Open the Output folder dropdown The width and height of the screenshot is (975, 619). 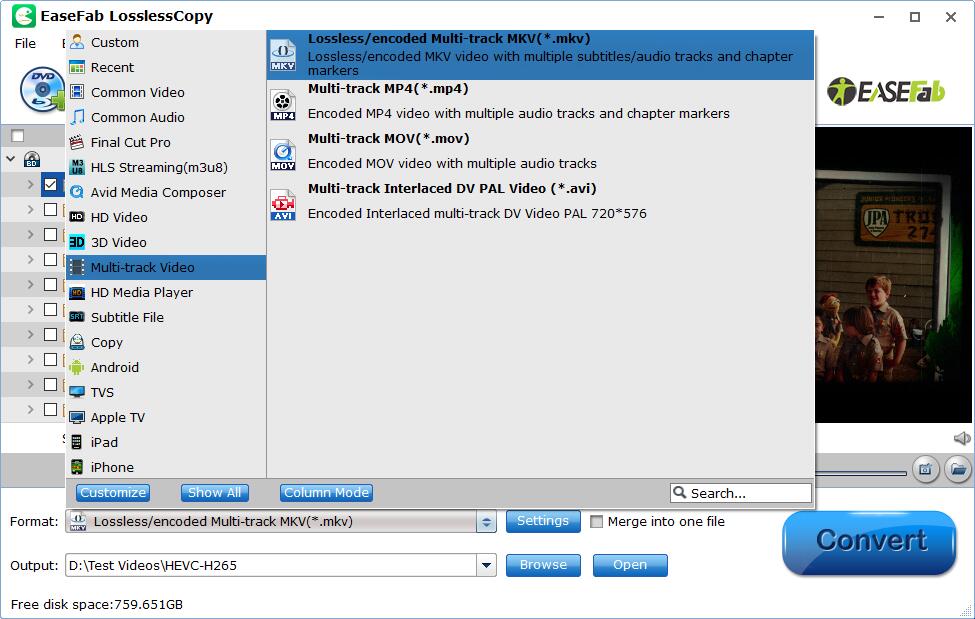click(x=487, y=565)
